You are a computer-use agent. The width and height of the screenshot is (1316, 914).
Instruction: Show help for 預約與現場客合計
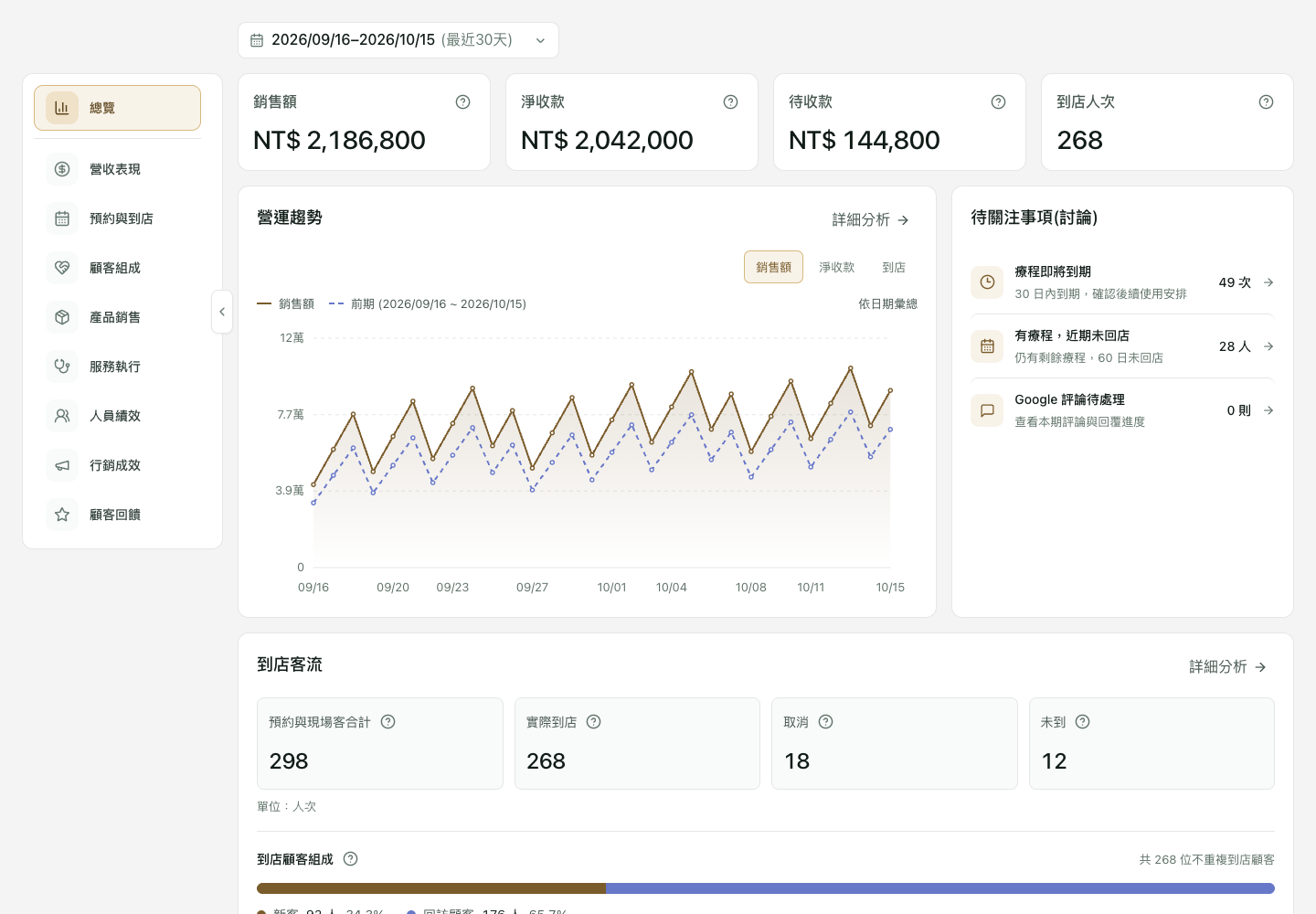[388, 722]
